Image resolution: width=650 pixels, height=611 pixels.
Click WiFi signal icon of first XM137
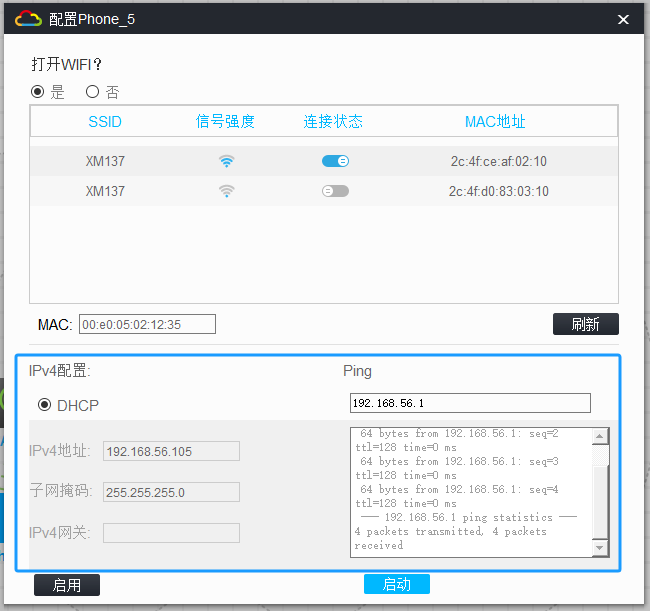(227, 161)
